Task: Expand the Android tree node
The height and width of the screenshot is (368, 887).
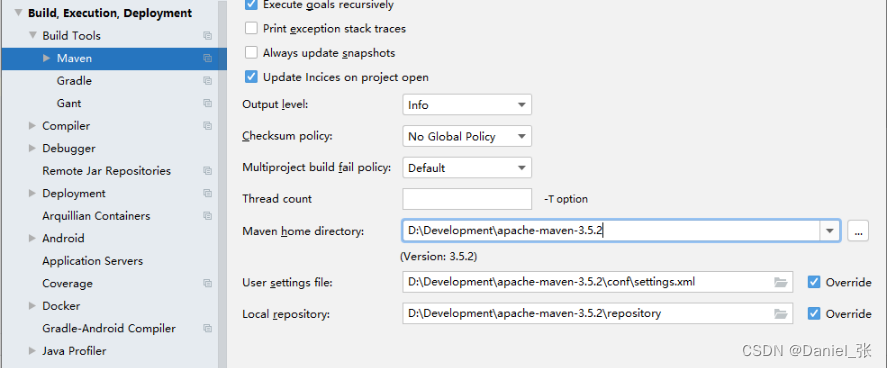Action: (x=32, y=239)
